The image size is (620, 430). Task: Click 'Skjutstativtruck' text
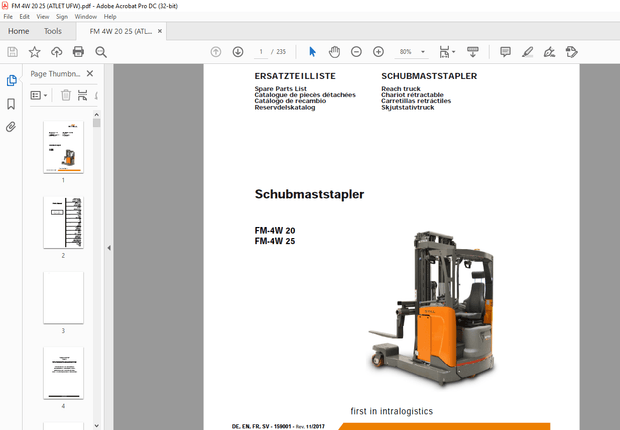[x=407, y=107]
